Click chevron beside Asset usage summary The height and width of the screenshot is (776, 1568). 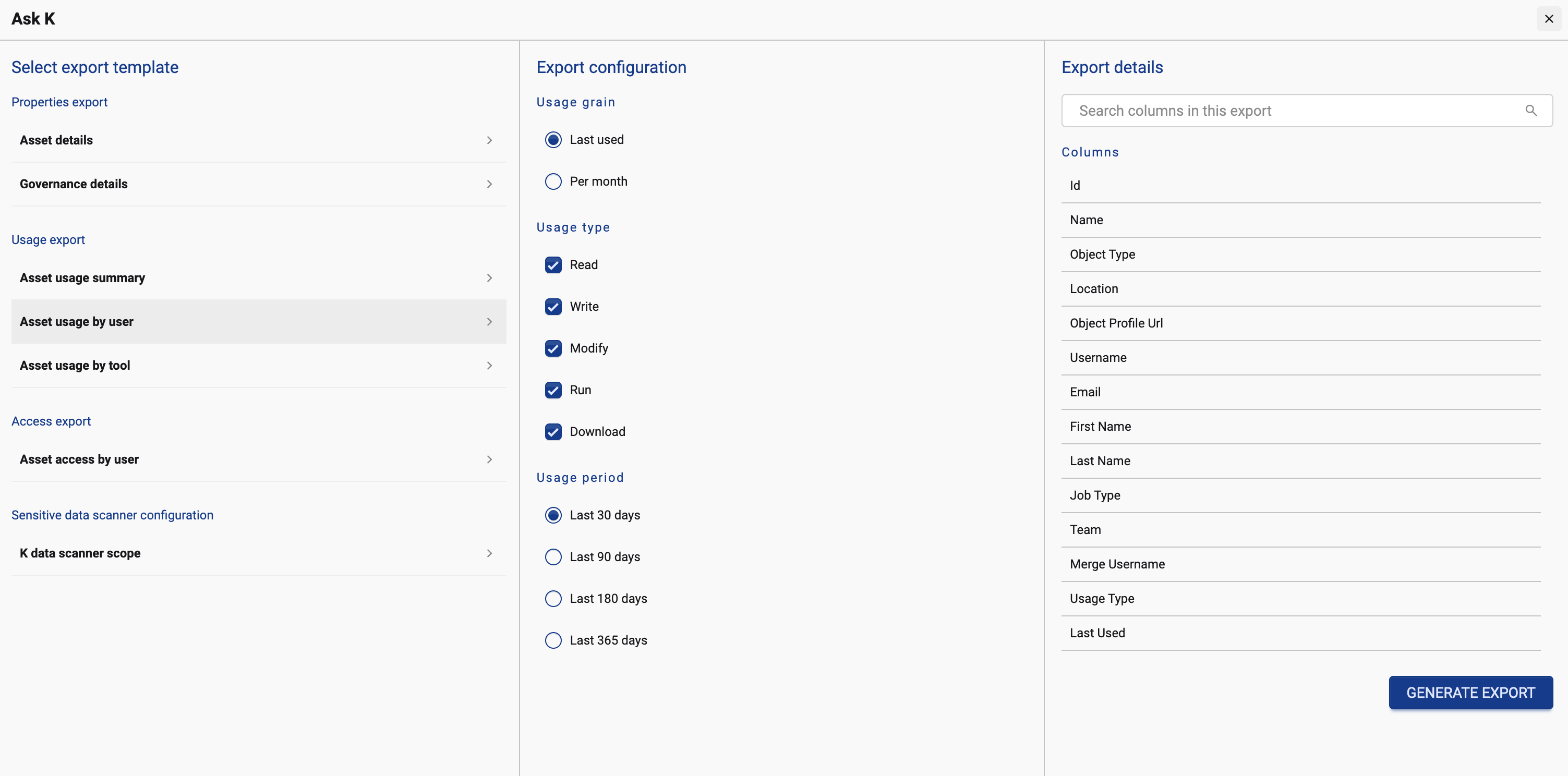coord(489,278)
